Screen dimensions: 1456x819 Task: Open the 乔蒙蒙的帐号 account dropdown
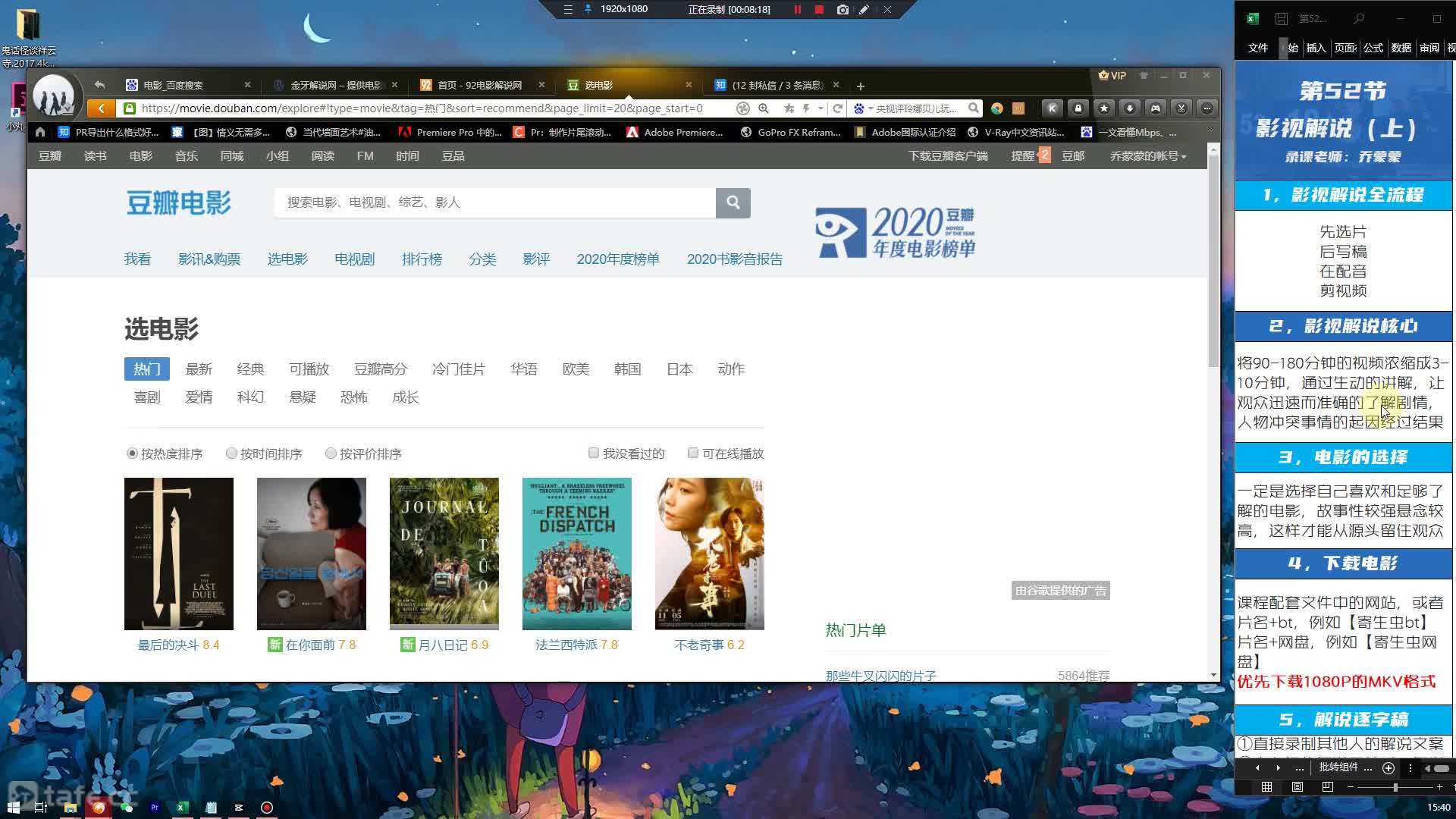coord(1148,155)
